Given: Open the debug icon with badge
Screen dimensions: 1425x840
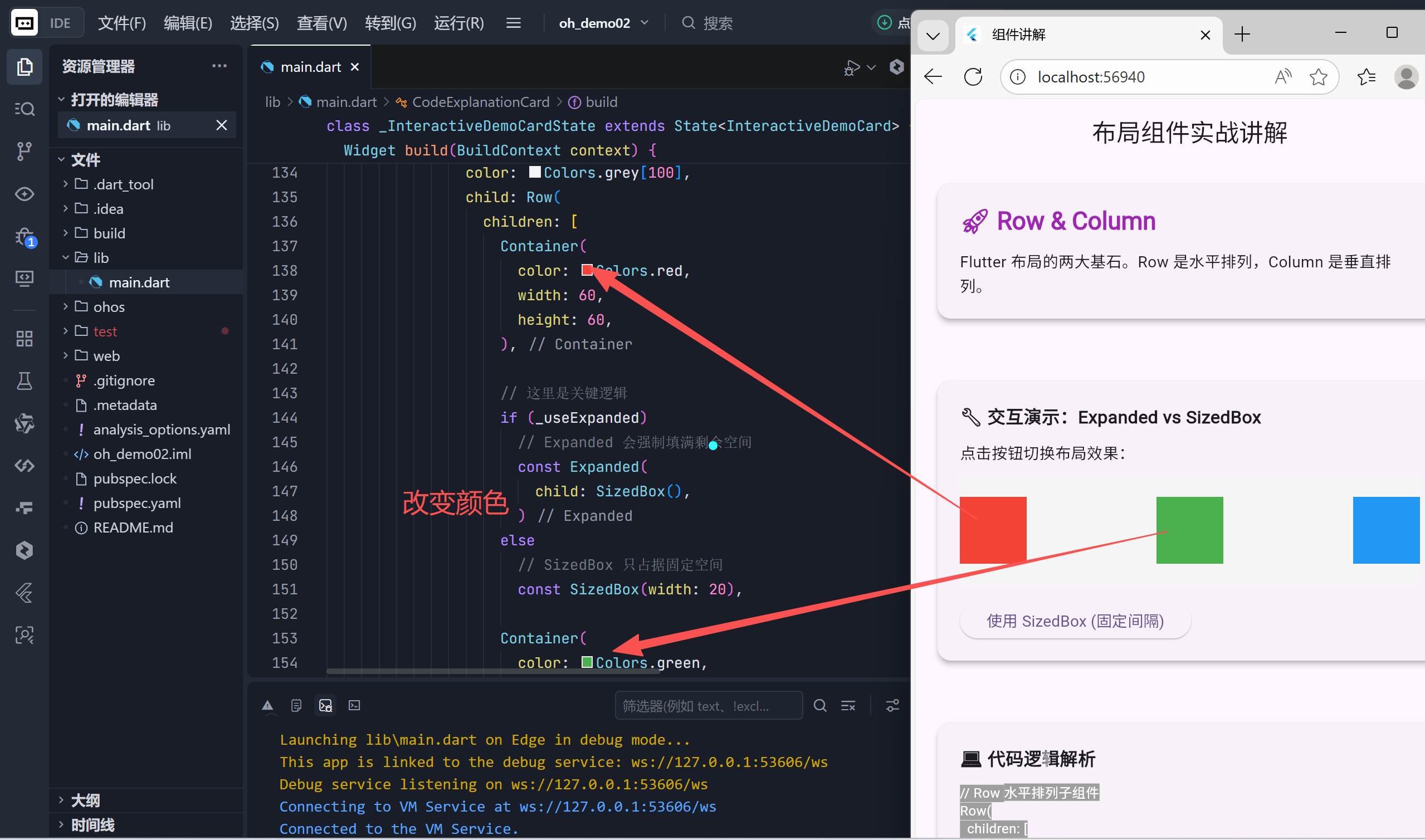Looking at the screenshot, I should pyautogui.click(x=25, y=236).
